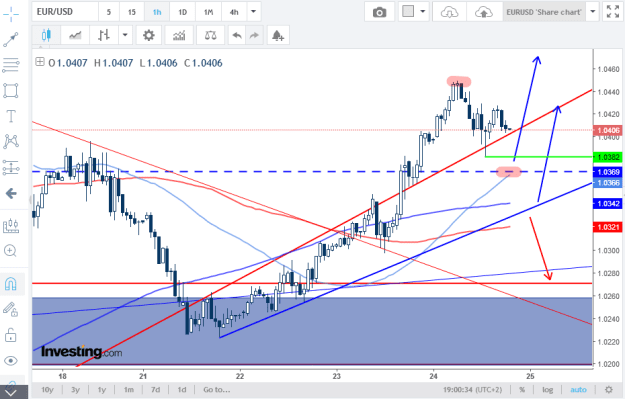
Task: Toggle lock all drawing tools
Action: (11, 335)
